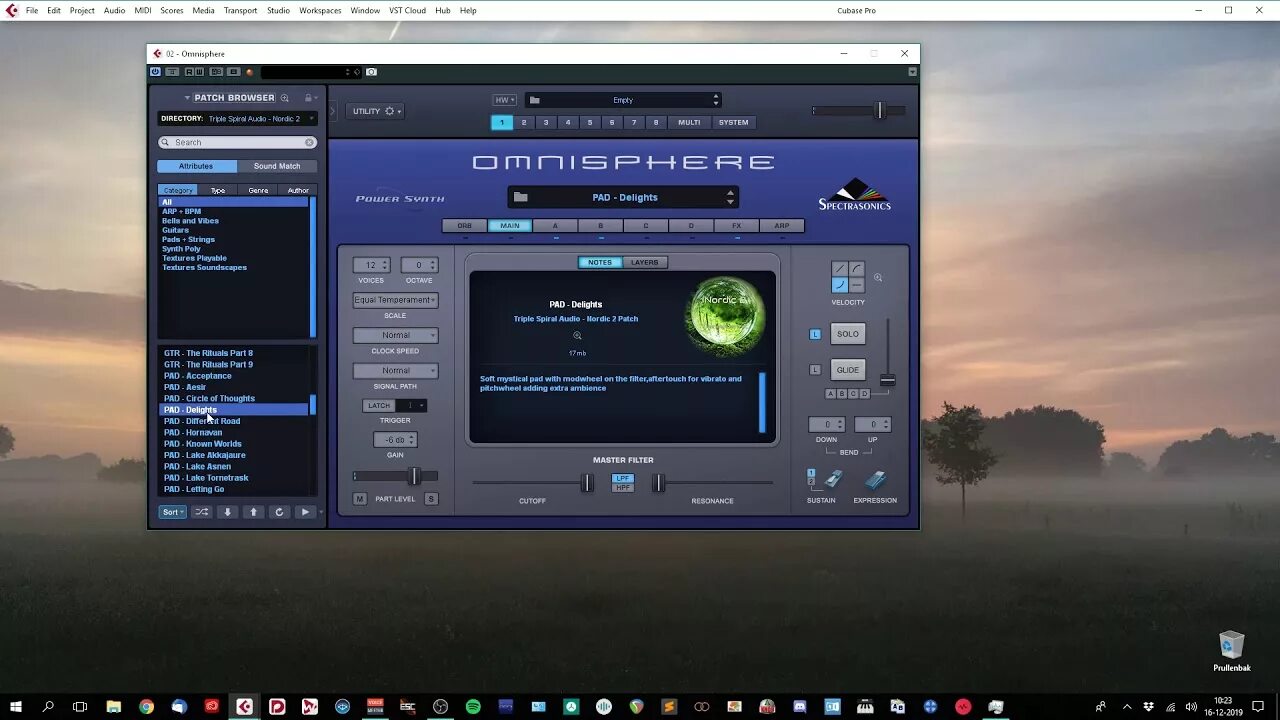This screenshot has height=720, width=1280.
Task: Open the SYSTEM page button
Action: pyautogui.click(x=733, y=122)
